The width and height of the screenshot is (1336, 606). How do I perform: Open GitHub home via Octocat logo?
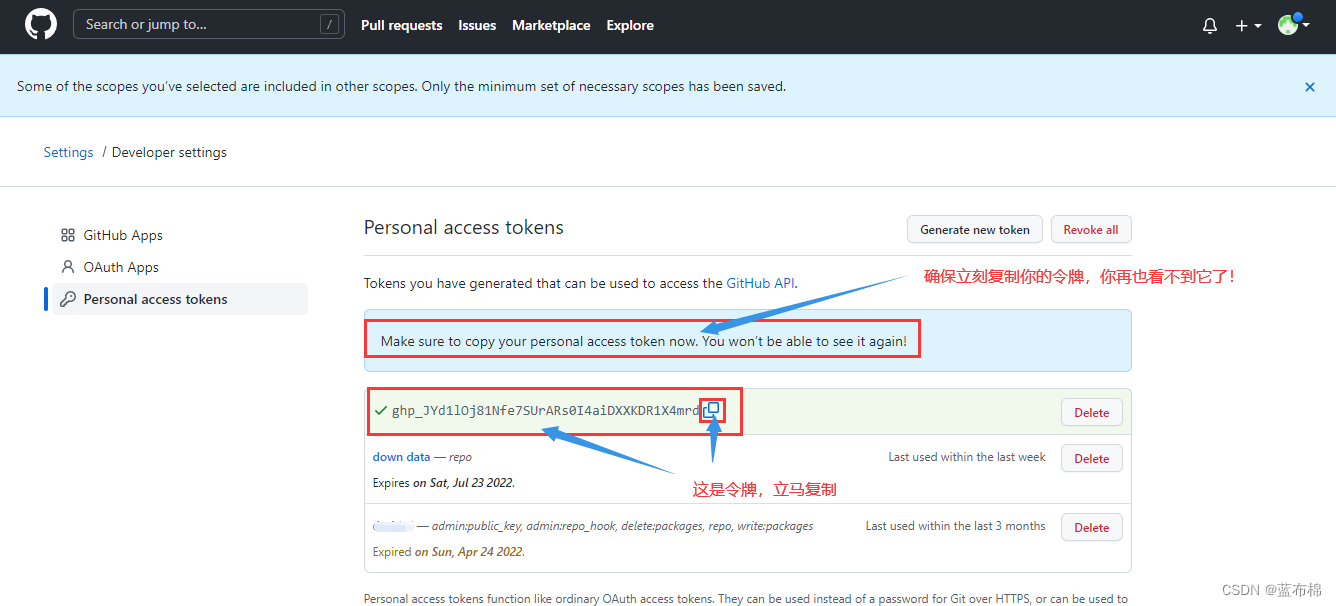41,25
